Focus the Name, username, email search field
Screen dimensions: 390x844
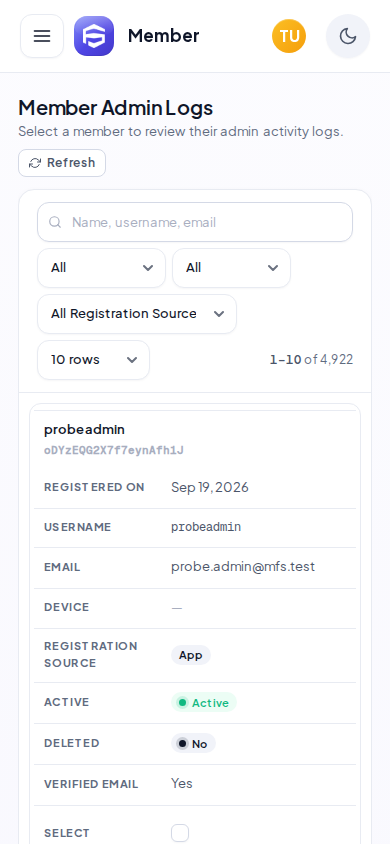195,222
